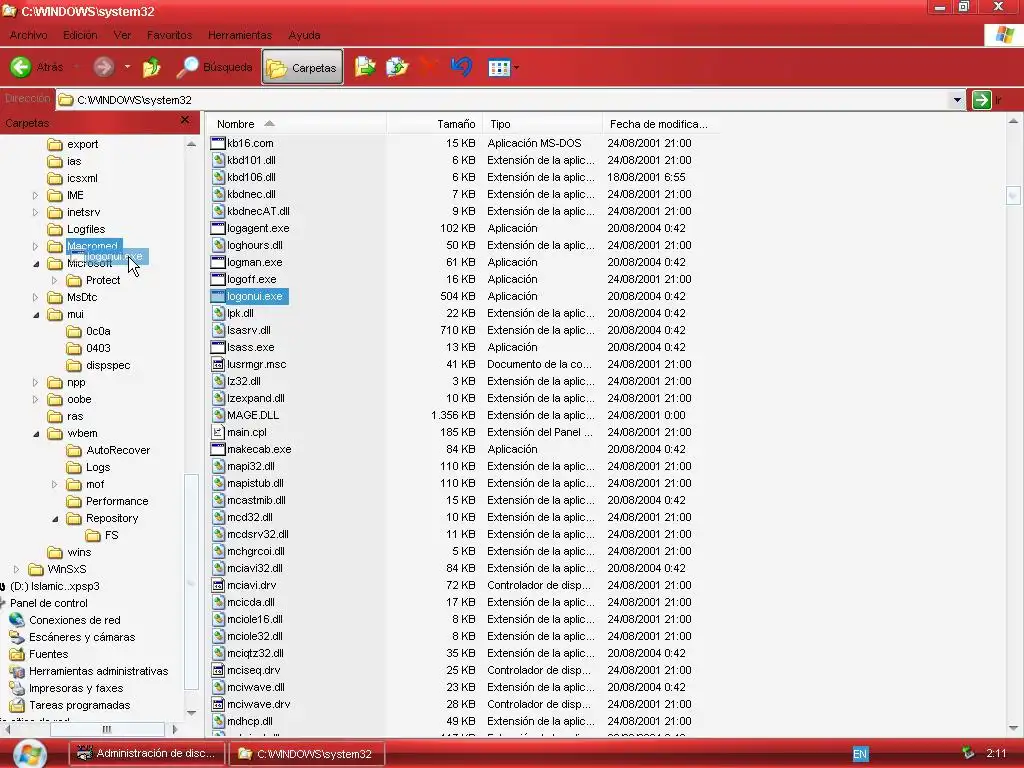Click the blue Undo arrow icon
Screen dimensions: 1024x768
click(461, 67)
